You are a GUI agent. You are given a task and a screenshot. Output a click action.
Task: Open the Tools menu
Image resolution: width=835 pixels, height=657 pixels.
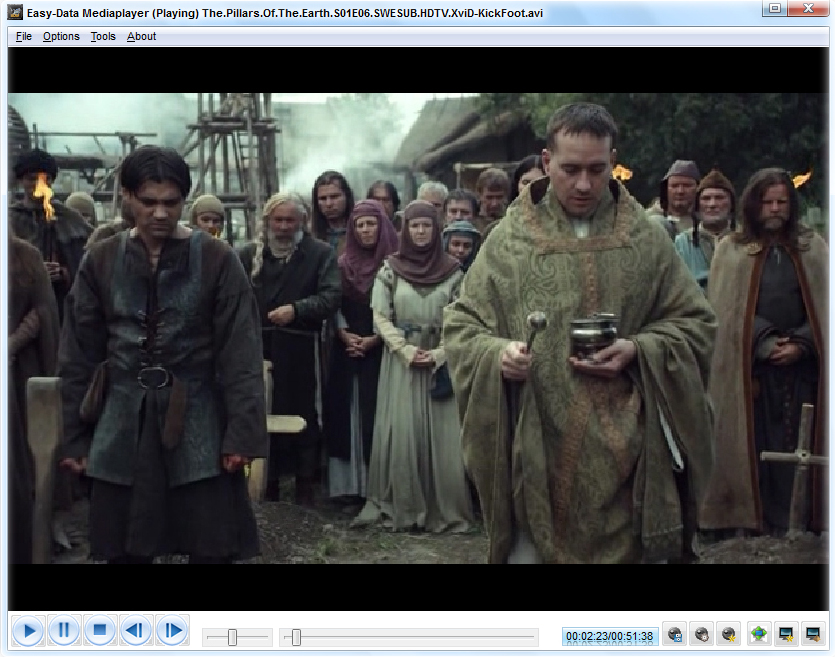pos(103,36)
